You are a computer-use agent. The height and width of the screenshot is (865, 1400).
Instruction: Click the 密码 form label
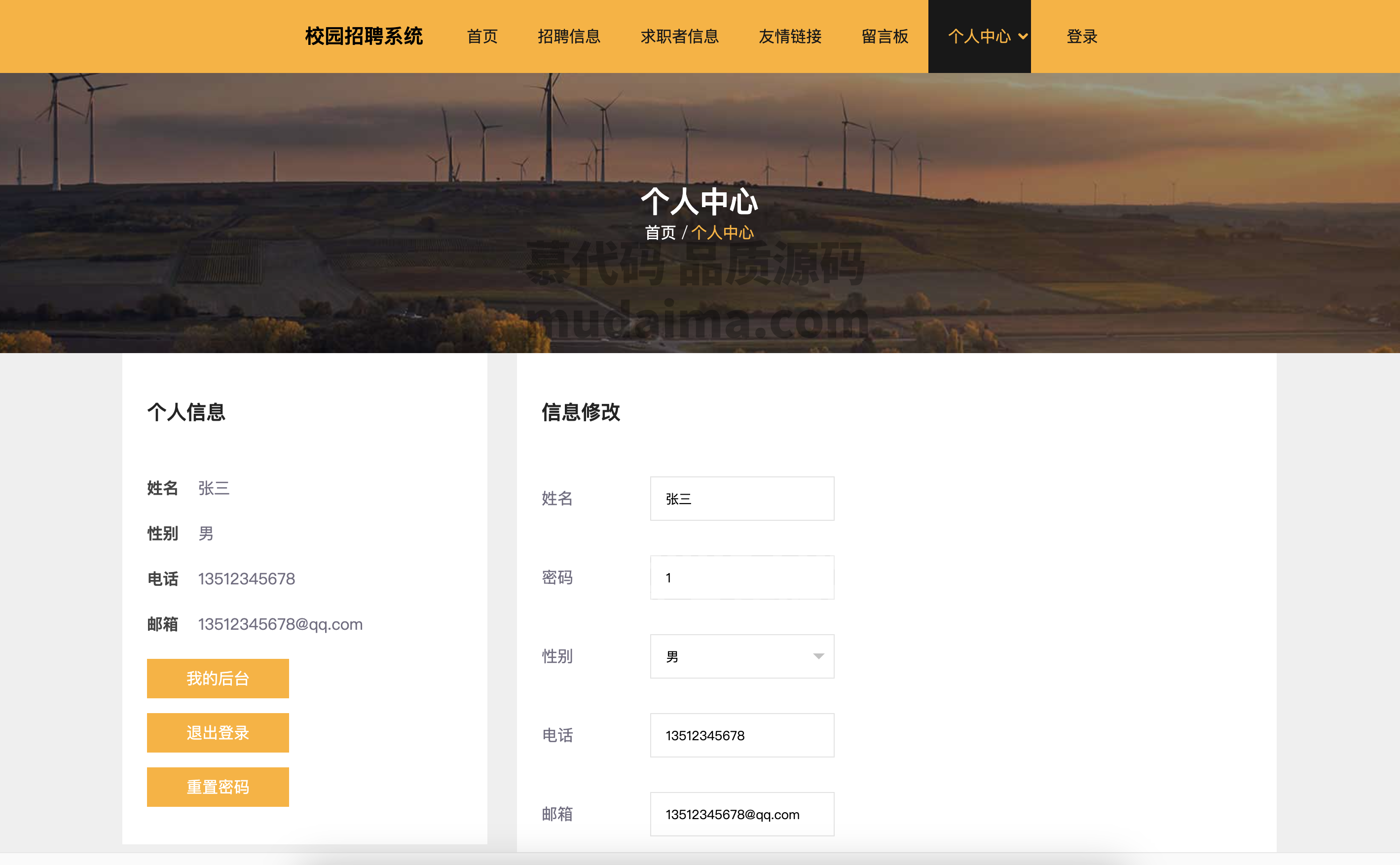(x=557, y=578)
